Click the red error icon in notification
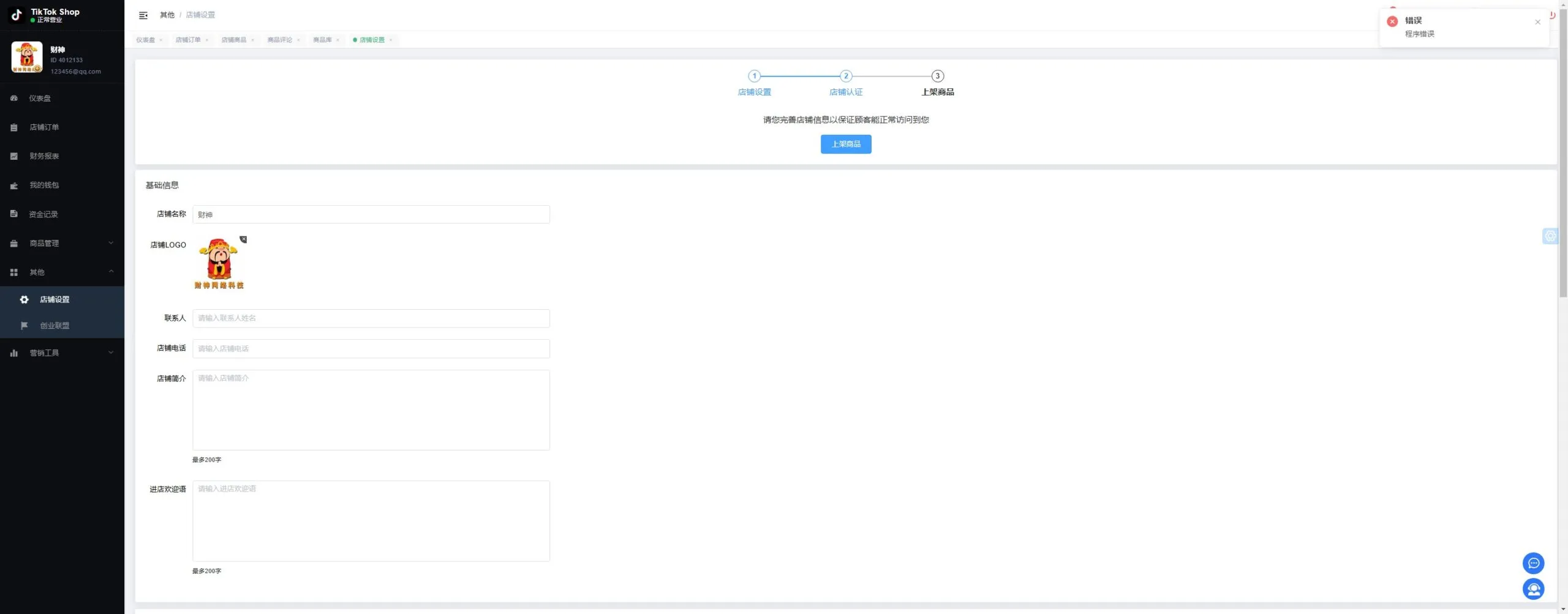This screenshot has width=1568, height=614. pyautogui.click(x=1392, y=21)
